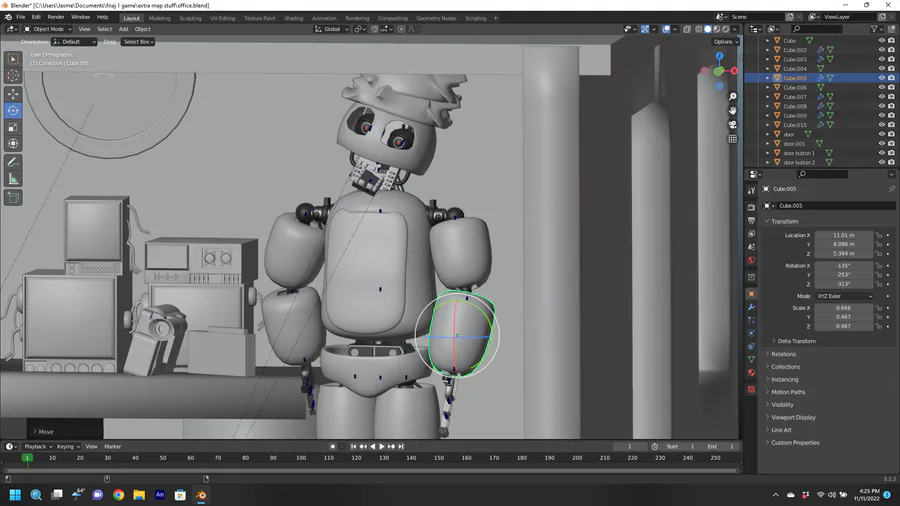The height and width of the screenshot is (506, 900).
Task: Click the zoom magnifier icon in viewport
Action: click(732, 96)
